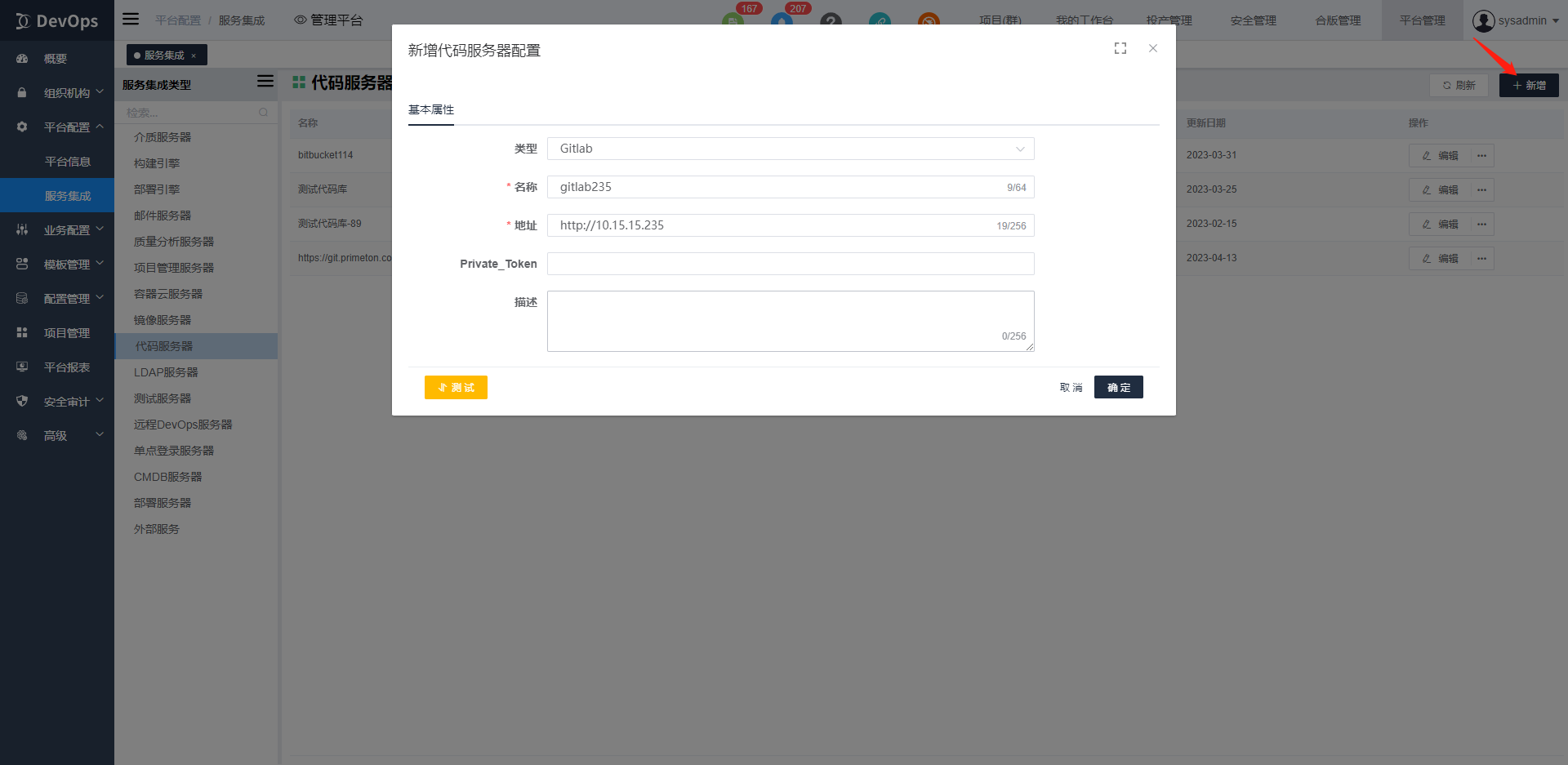This screenshot has width=1568, height=765.
Task: Open more actions for 测试代码库 row dated 2023-03-25
Action: tap(1482, 190)
